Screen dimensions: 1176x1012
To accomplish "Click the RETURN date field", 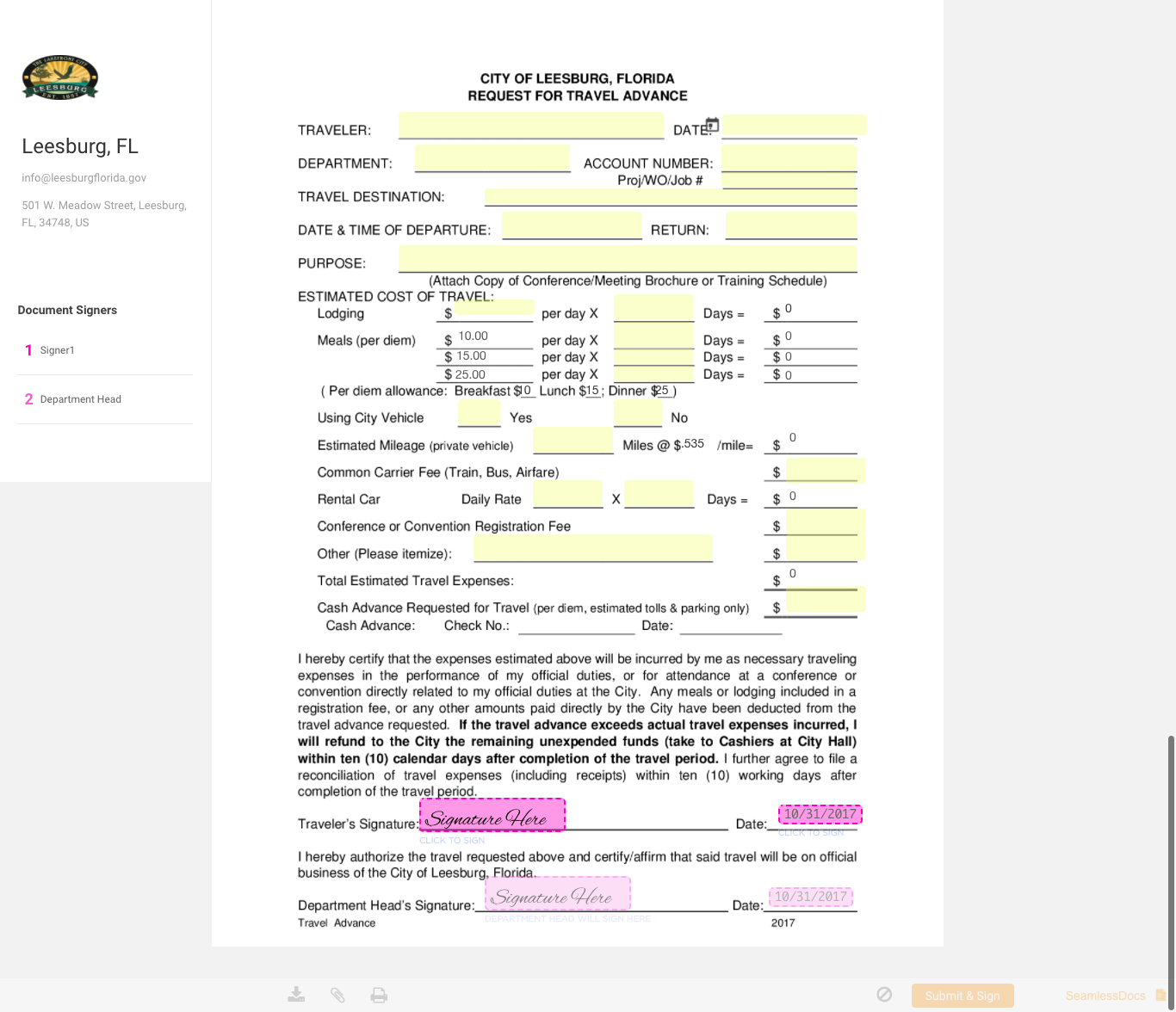I will tap(791, 226).
